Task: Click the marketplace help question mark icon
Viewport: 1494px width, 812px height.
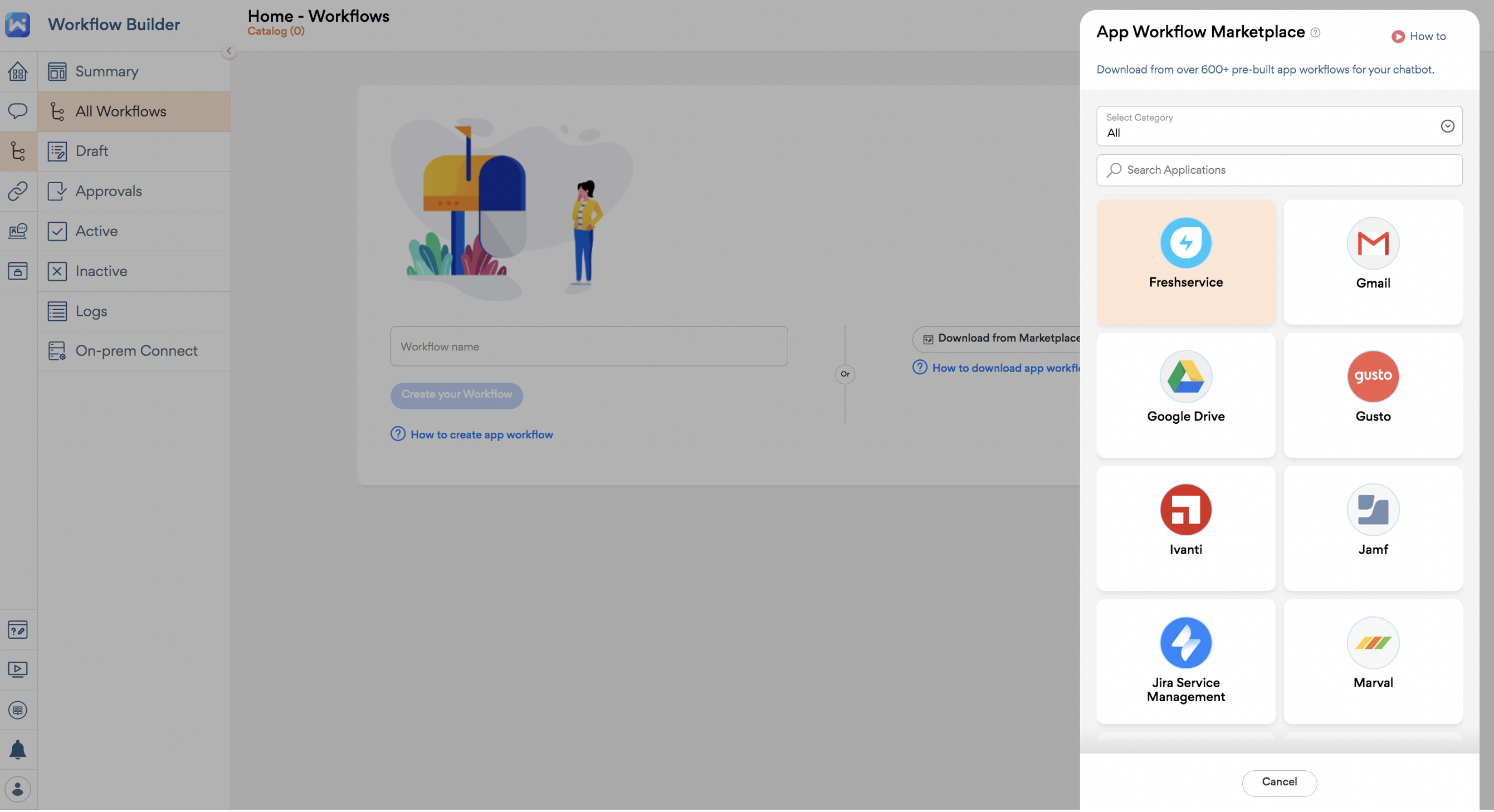Action: pos(1315,32)
